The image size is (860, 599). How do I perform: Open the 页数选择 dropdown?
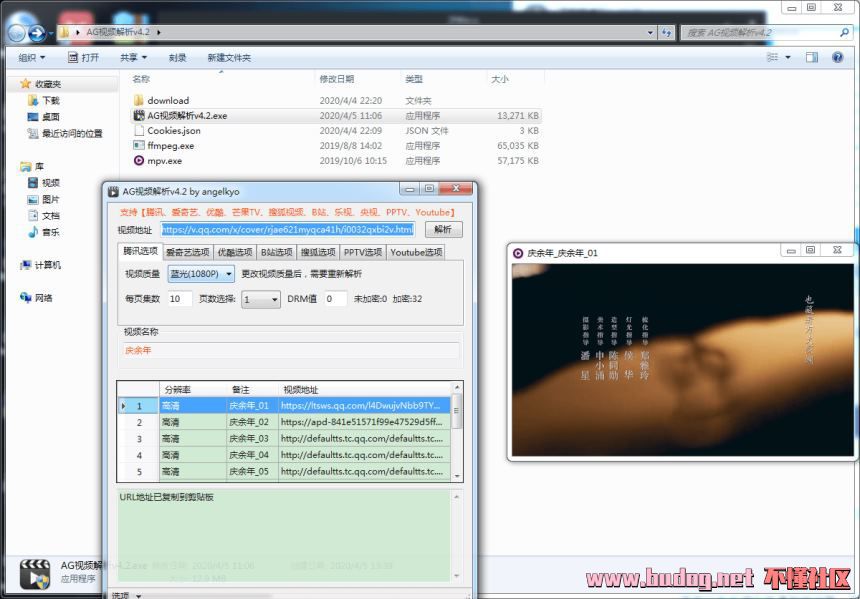(261, 299)
